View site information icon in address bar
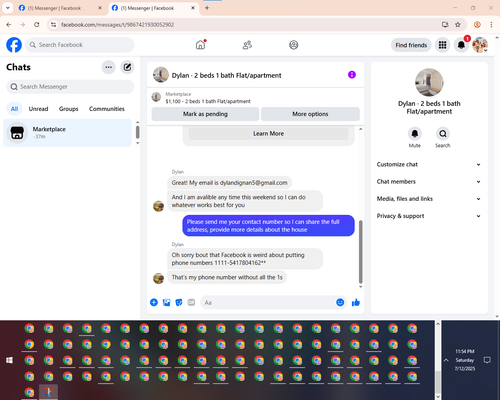 tap(53, 25)
